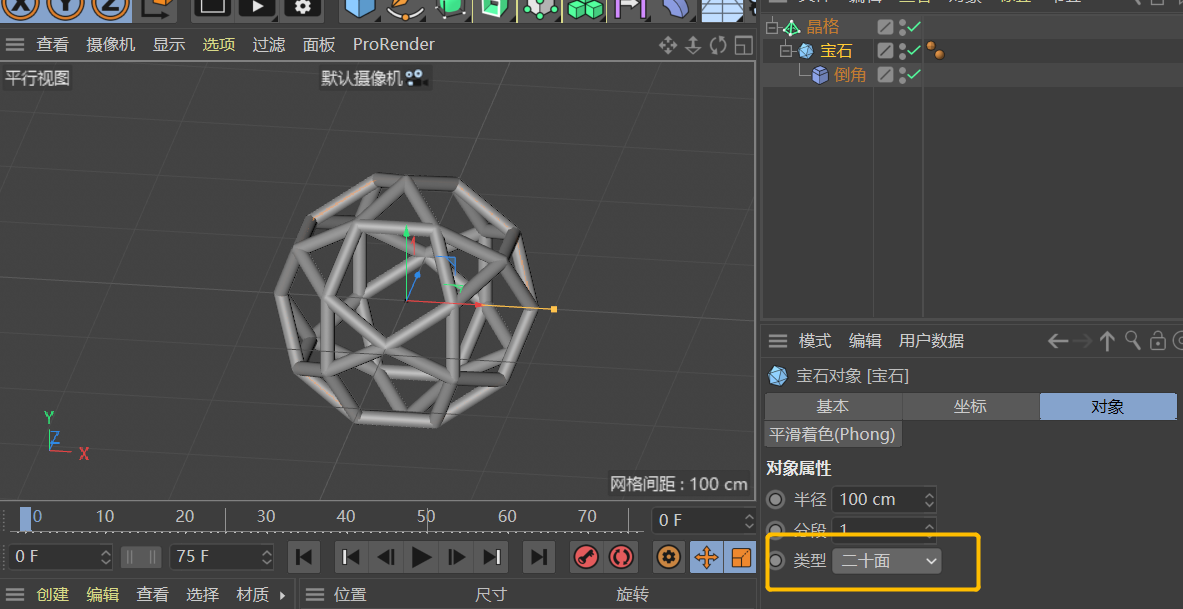The width and height of the screenshot is (1183, 609).
Task: Step the 0 F start frame spinner
Action: [106, 557]
